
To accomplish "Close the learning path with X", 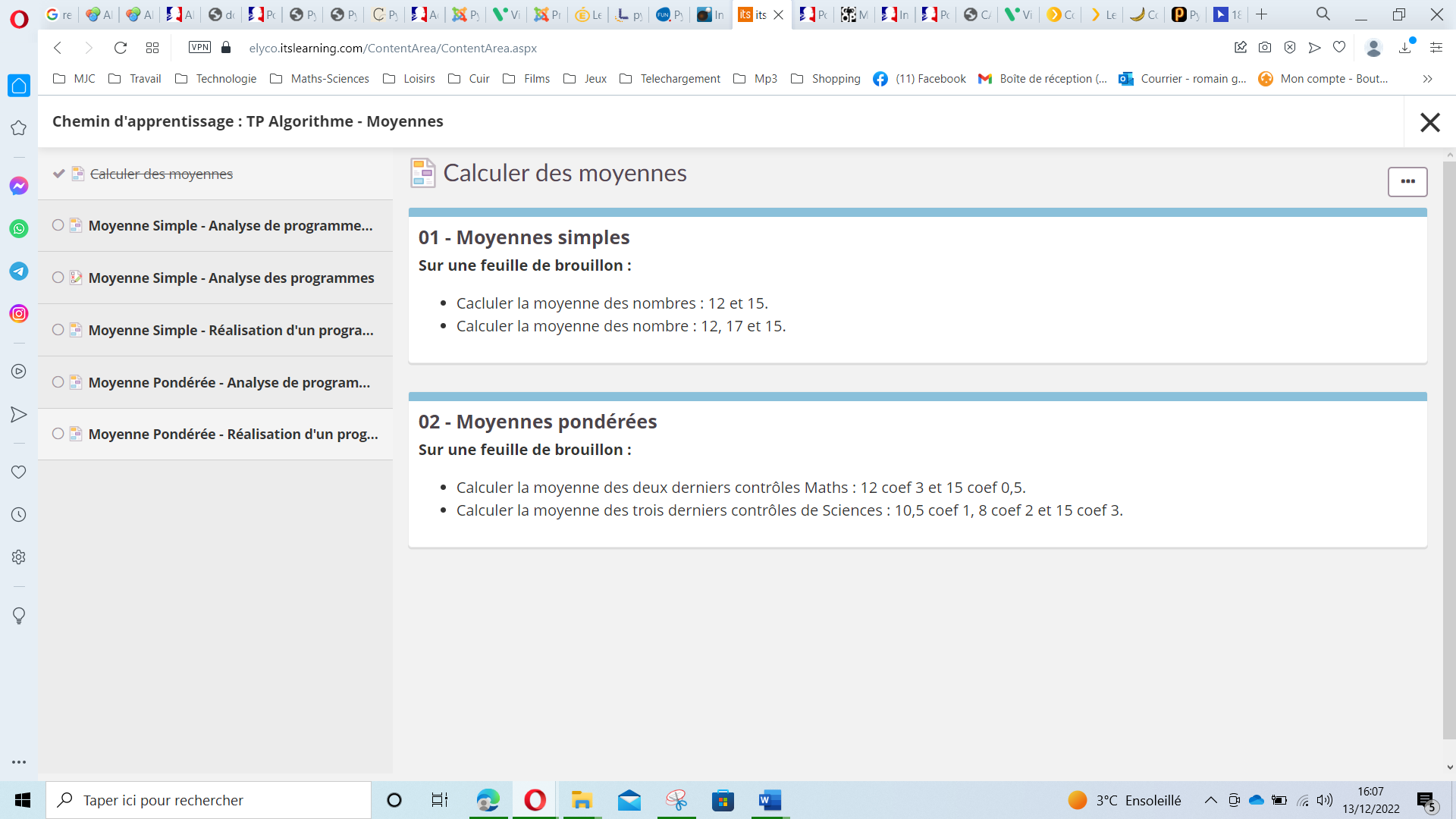I will coord(1429,122).
